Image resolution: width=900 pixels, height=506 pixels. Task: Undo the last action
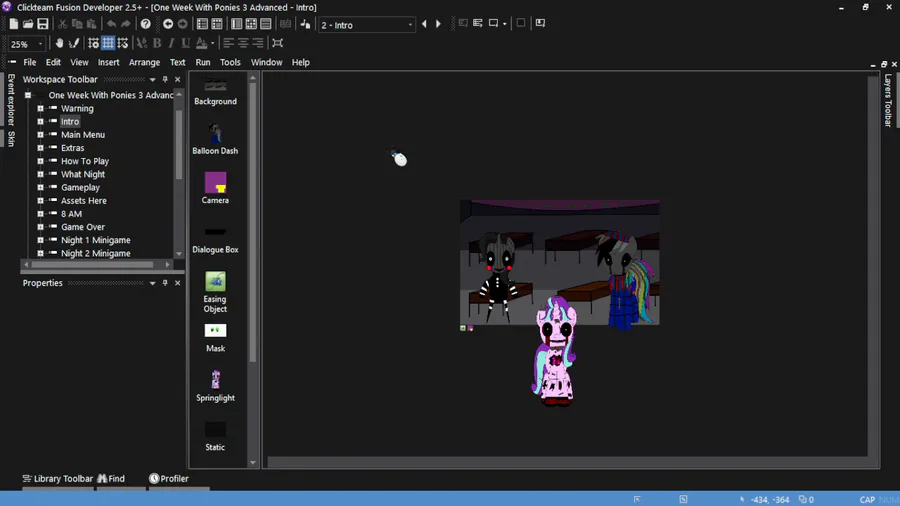click(x=111, y=24)
